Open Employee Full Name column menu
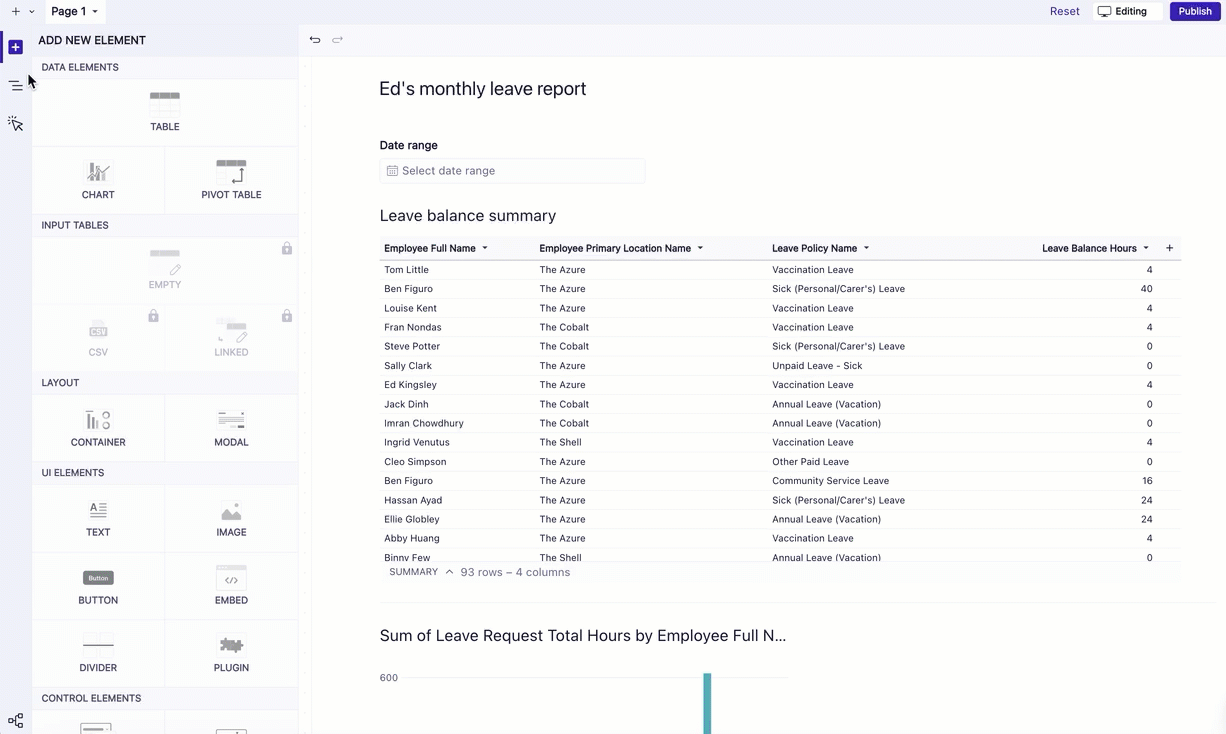This screenshot has height=734, width=1226. coord(485,248)
